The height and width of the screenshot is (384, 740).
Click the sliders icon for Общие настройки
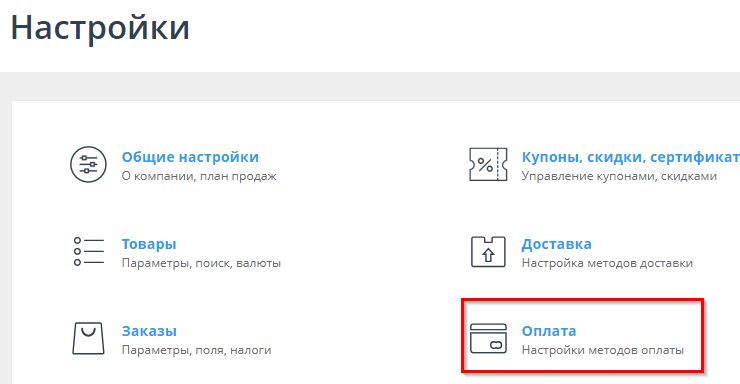[x=88, y=164]
